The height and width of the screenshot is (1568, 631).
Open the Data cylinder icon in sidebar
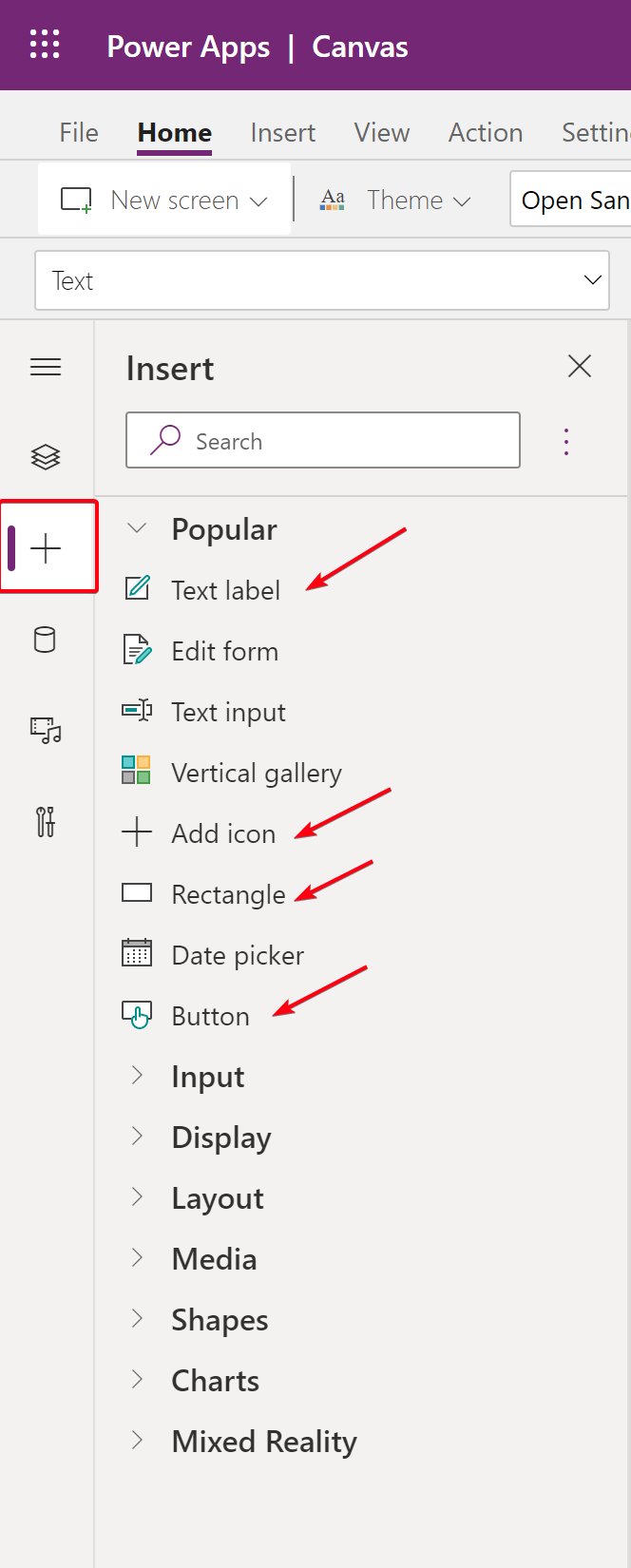45,640
